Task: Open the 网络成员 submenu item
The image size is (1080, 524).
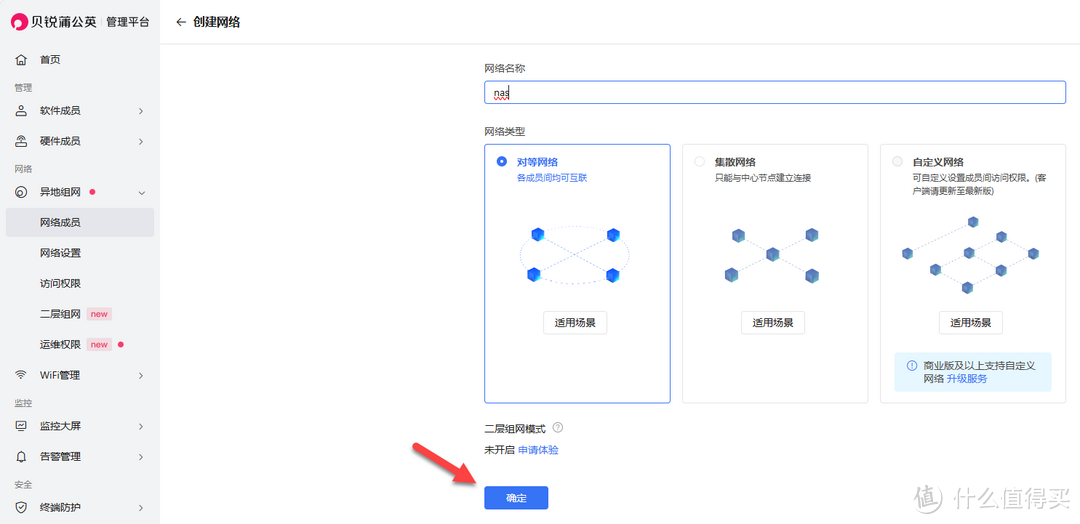Action: tap(80, 222)
